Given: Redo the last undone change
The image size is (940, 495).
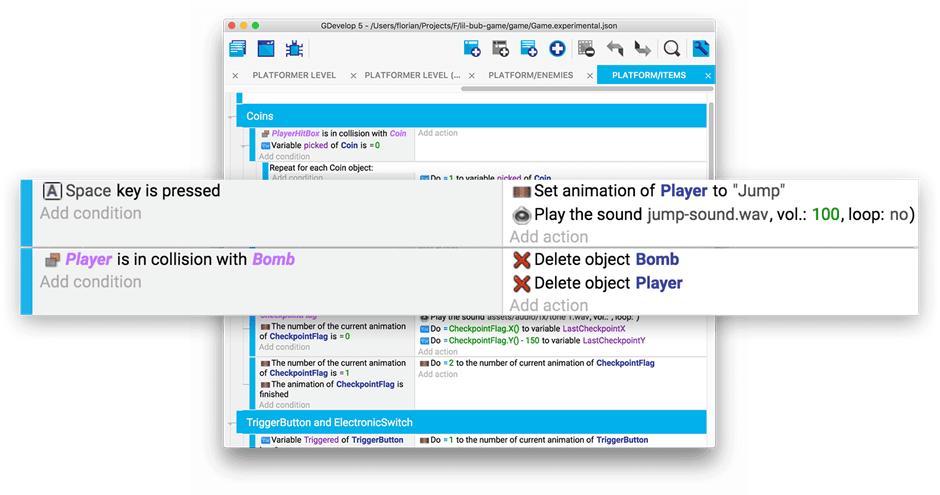Looking at the screenshot, I should 642,48.
